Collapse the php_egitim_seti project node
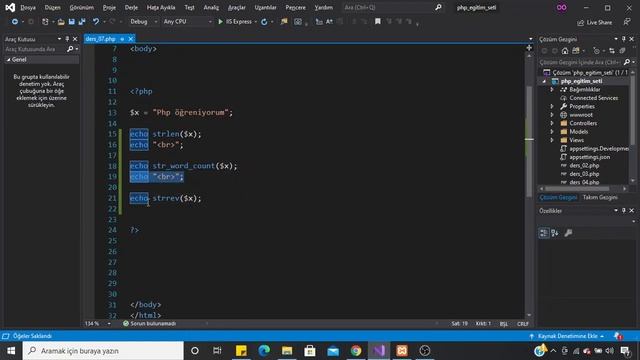Image resolution: width=640 pixels, height=360 pixels. coord(544,81)
